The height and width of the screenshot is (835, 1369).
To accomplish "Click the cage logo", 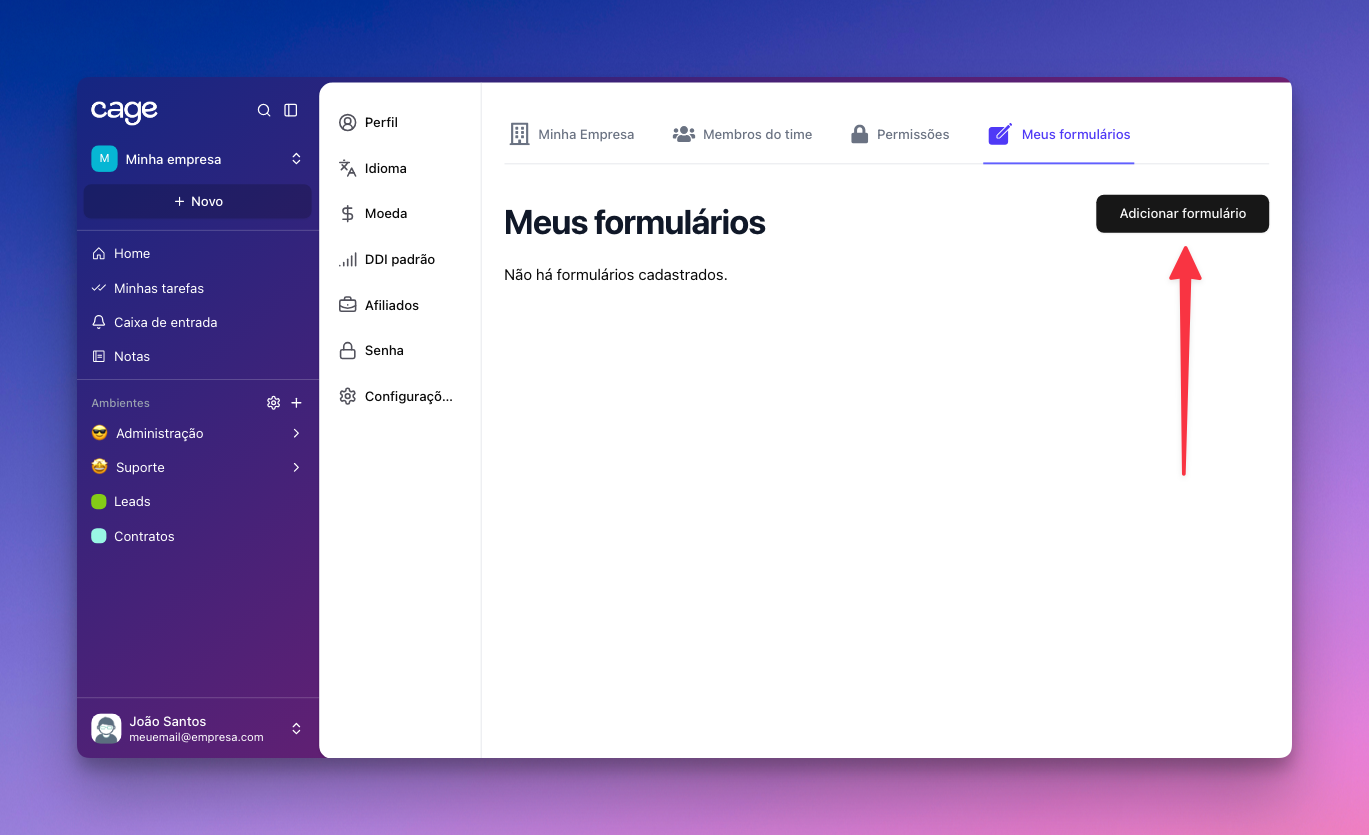I will 124,111.
